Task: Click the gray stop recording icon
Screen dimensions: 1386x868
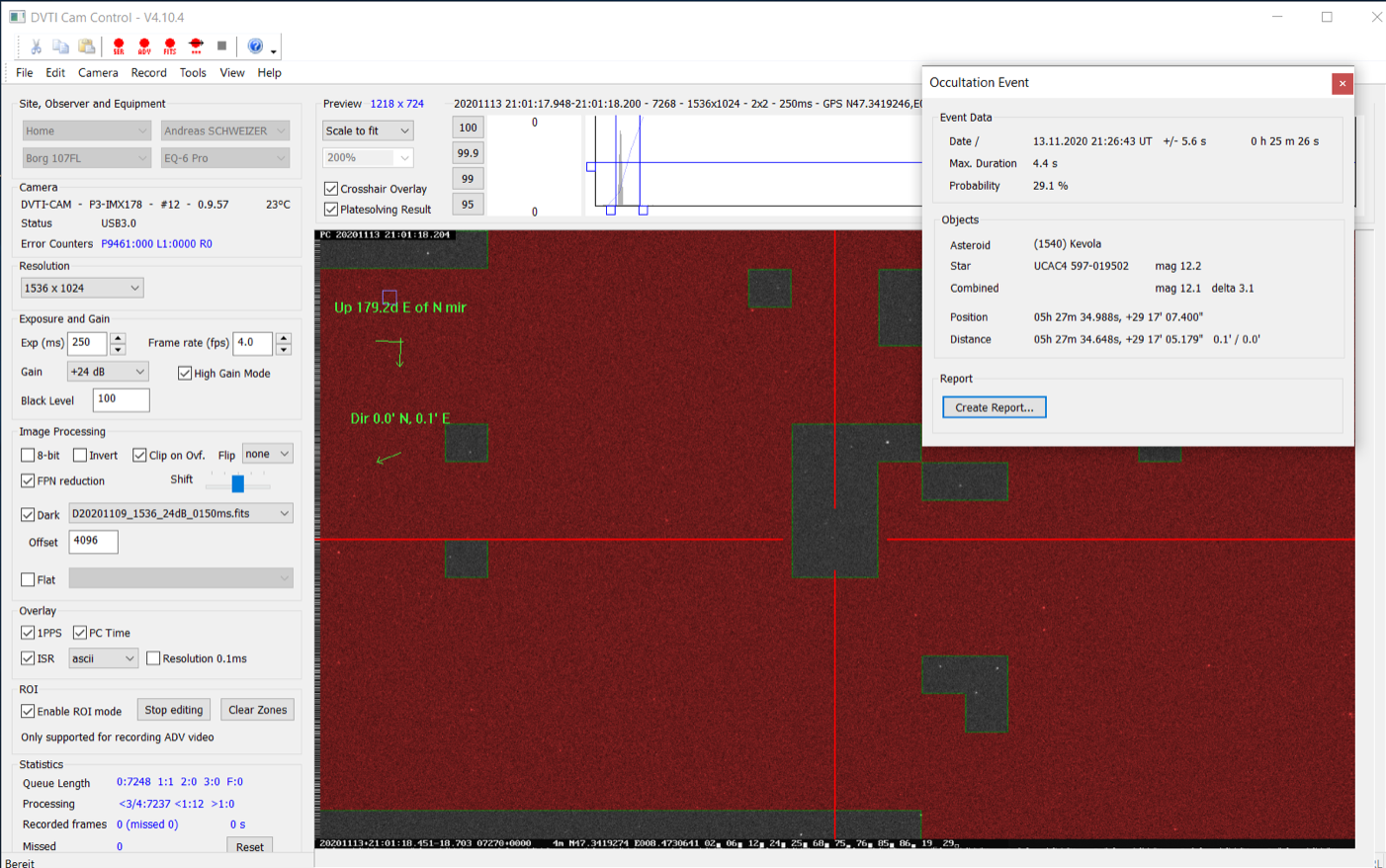Action: tap(222, 45)
